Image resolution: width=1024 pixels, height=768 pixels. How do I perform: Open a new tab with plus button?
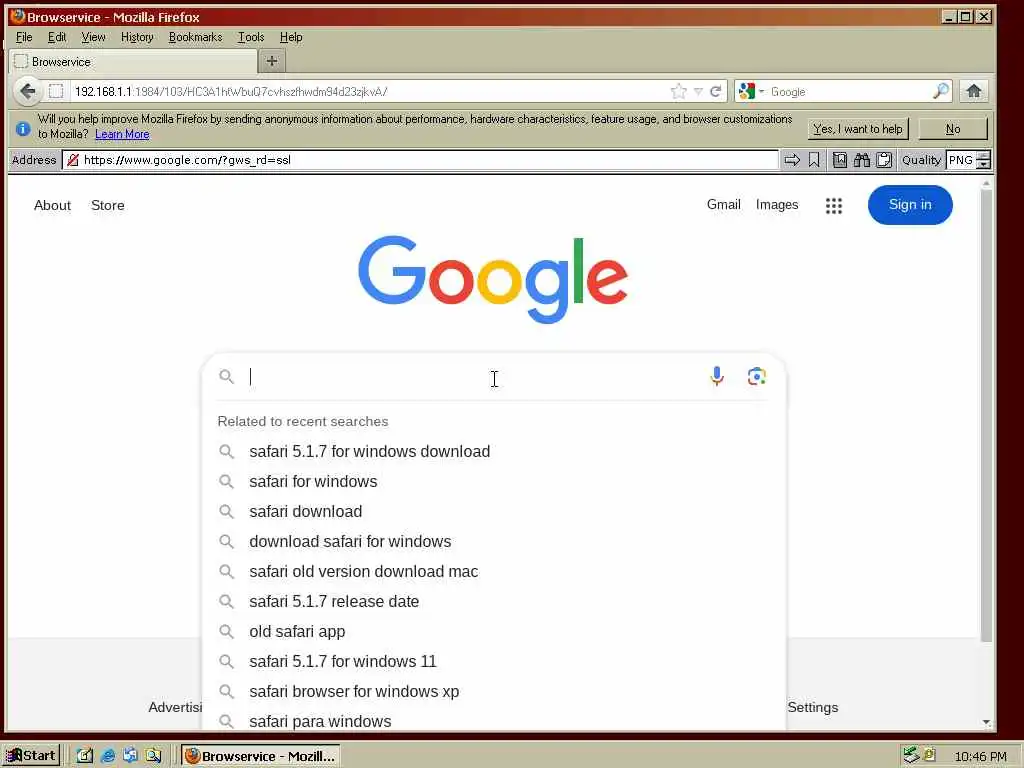(x=272, y=61)
